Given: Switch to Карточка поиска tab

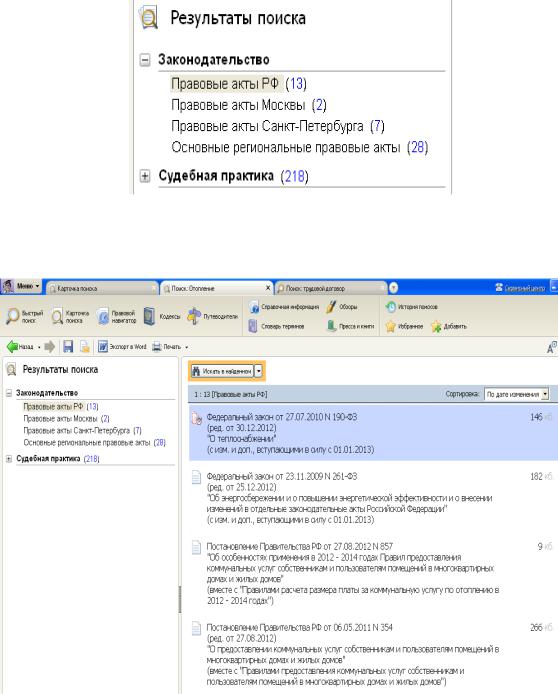Looking at the screenshot, I should (x=102, y=288).
